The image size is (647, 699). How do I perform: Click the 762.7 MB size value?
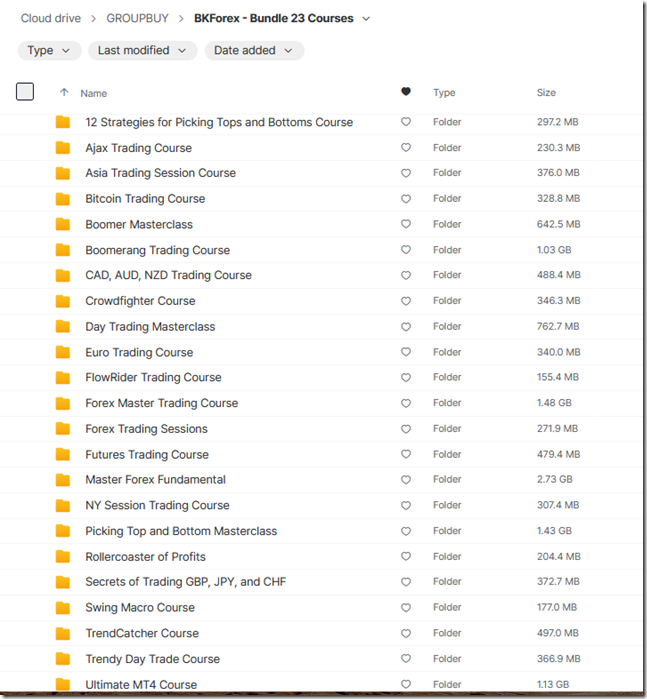tap(558, 327)
